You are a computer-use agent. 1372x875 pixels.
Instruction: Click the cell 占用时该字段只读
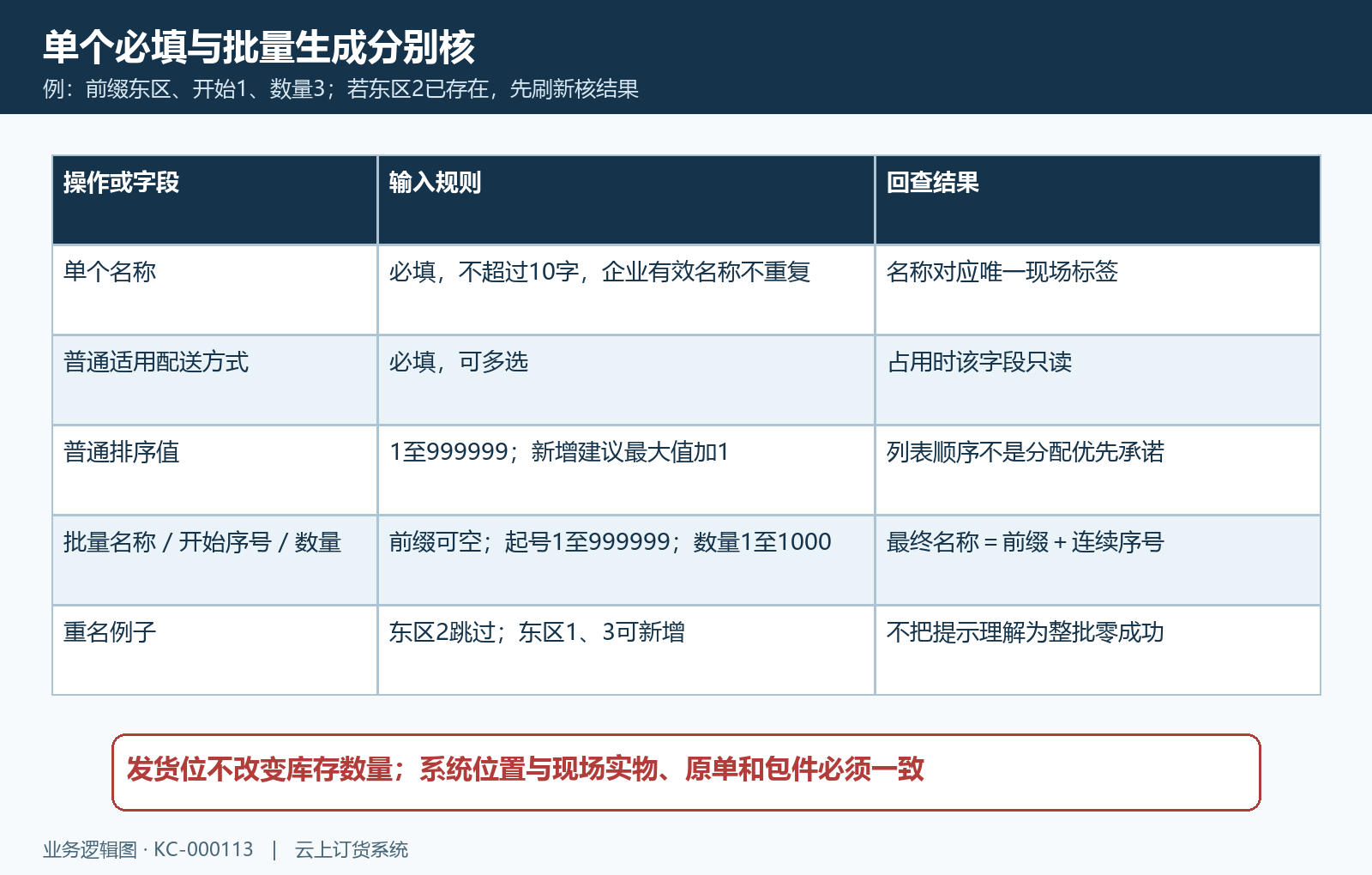(1098, 380)
